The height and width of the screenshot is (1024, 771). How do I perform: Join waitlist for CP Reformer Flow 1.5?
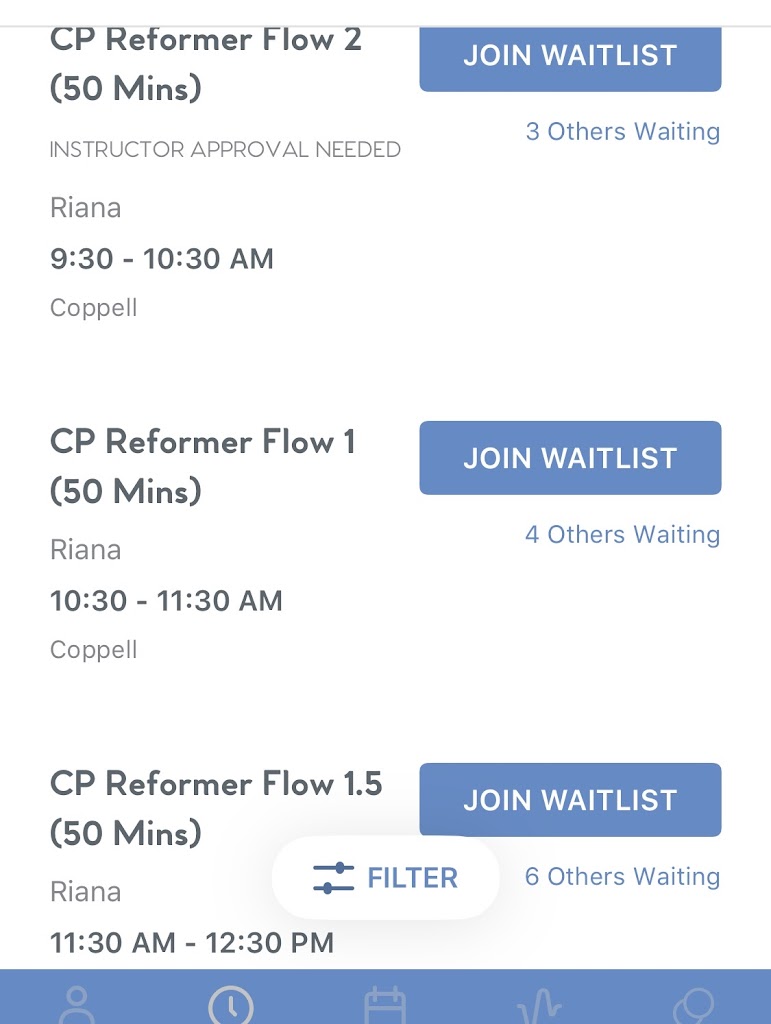(x=570, y=800)
